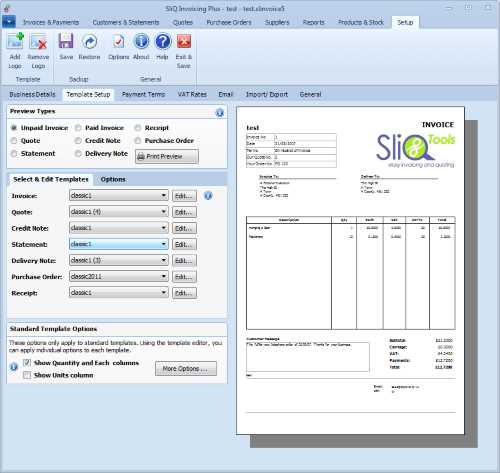Viewport: 500px width, 473px height.
Task: Click info icon in Preview Types header
Action: 219,113
